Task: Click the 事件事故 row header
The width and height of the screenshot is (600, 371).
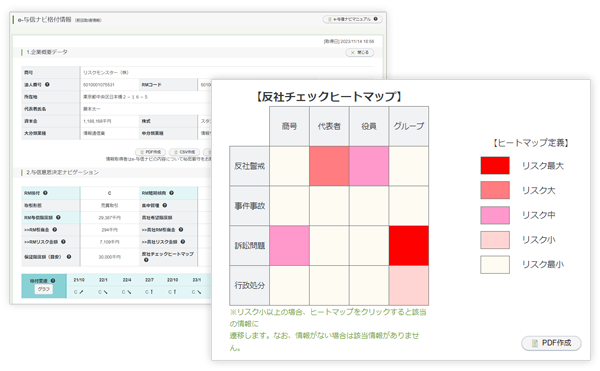Action: (x=249, y=206)
